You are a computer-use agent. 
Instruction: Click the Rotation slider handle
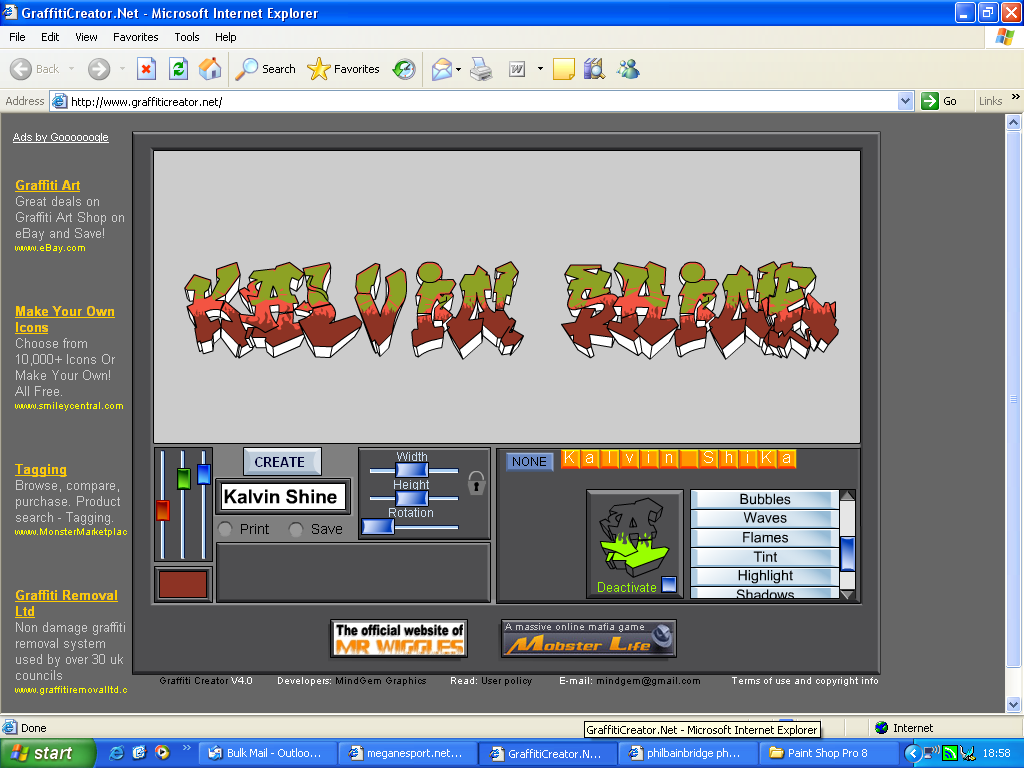tap(377, 526)
